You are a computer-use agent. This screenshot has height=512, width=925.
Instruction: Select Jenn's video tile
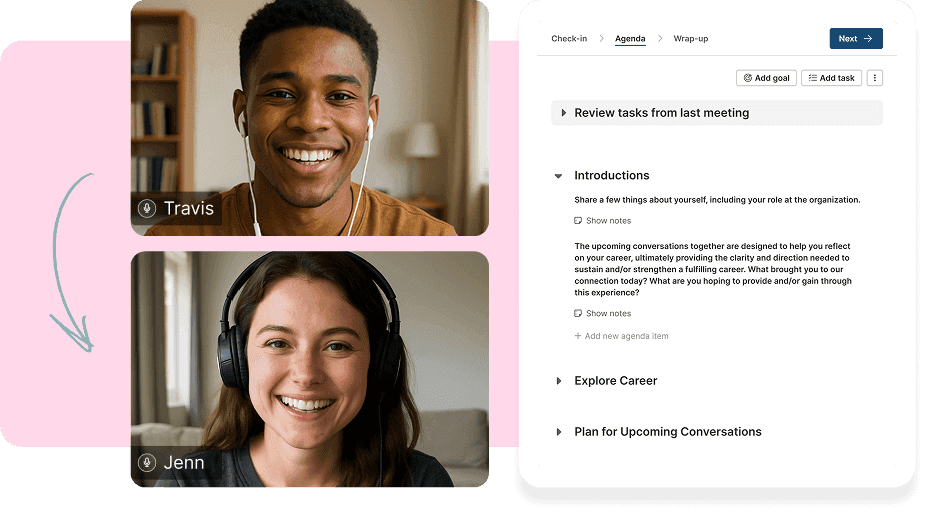[x=310, y=369]
